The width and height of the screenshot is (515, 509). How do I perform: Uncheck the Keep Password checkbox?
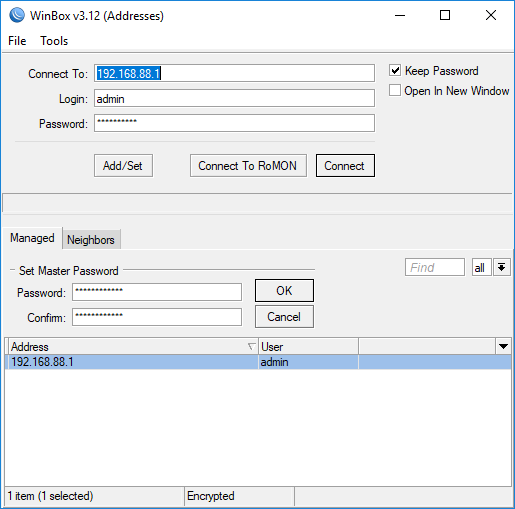[x=395, y=70]
